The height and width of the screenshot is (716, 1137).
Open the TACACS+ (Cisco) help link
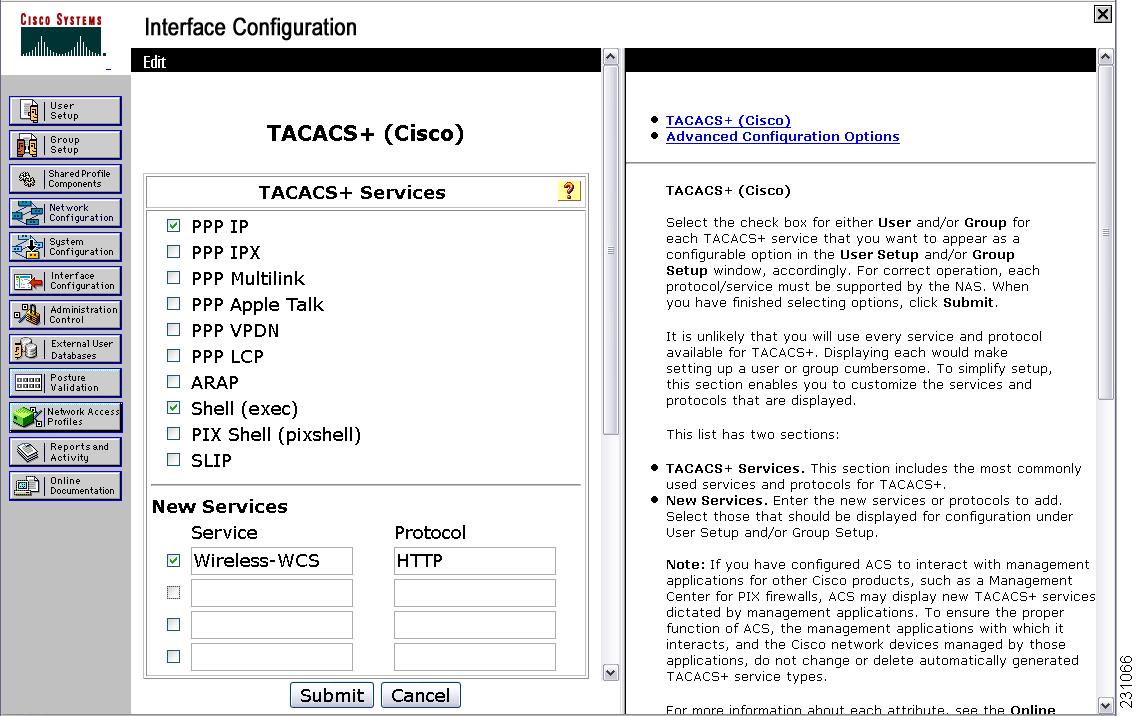point(728,120)
